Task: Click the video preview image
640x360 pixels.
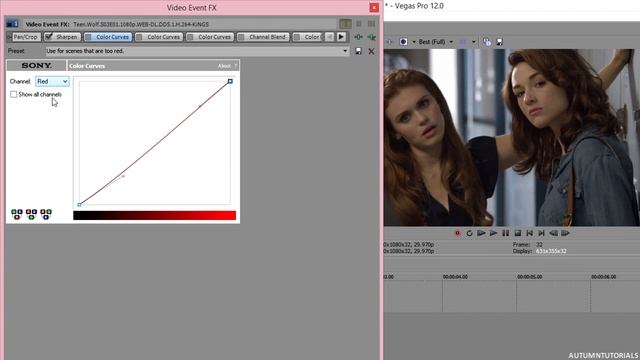Action: tap(511, 137)
